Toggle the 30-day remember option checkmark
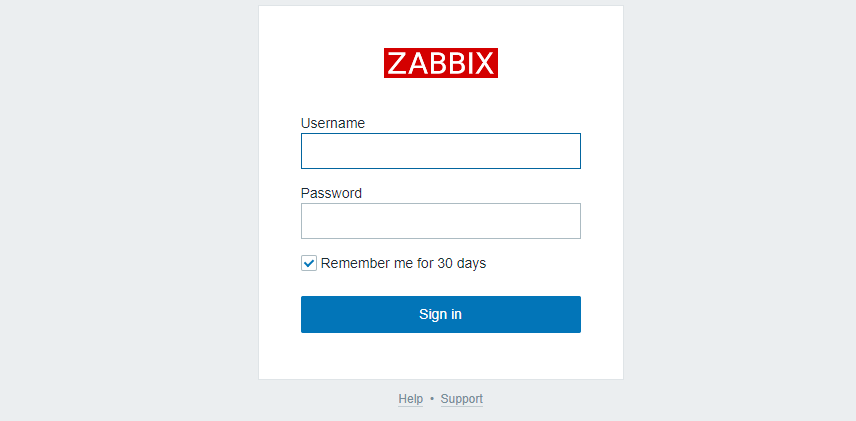This screenshot has height=421, width=856. click(x=309, y=264)
